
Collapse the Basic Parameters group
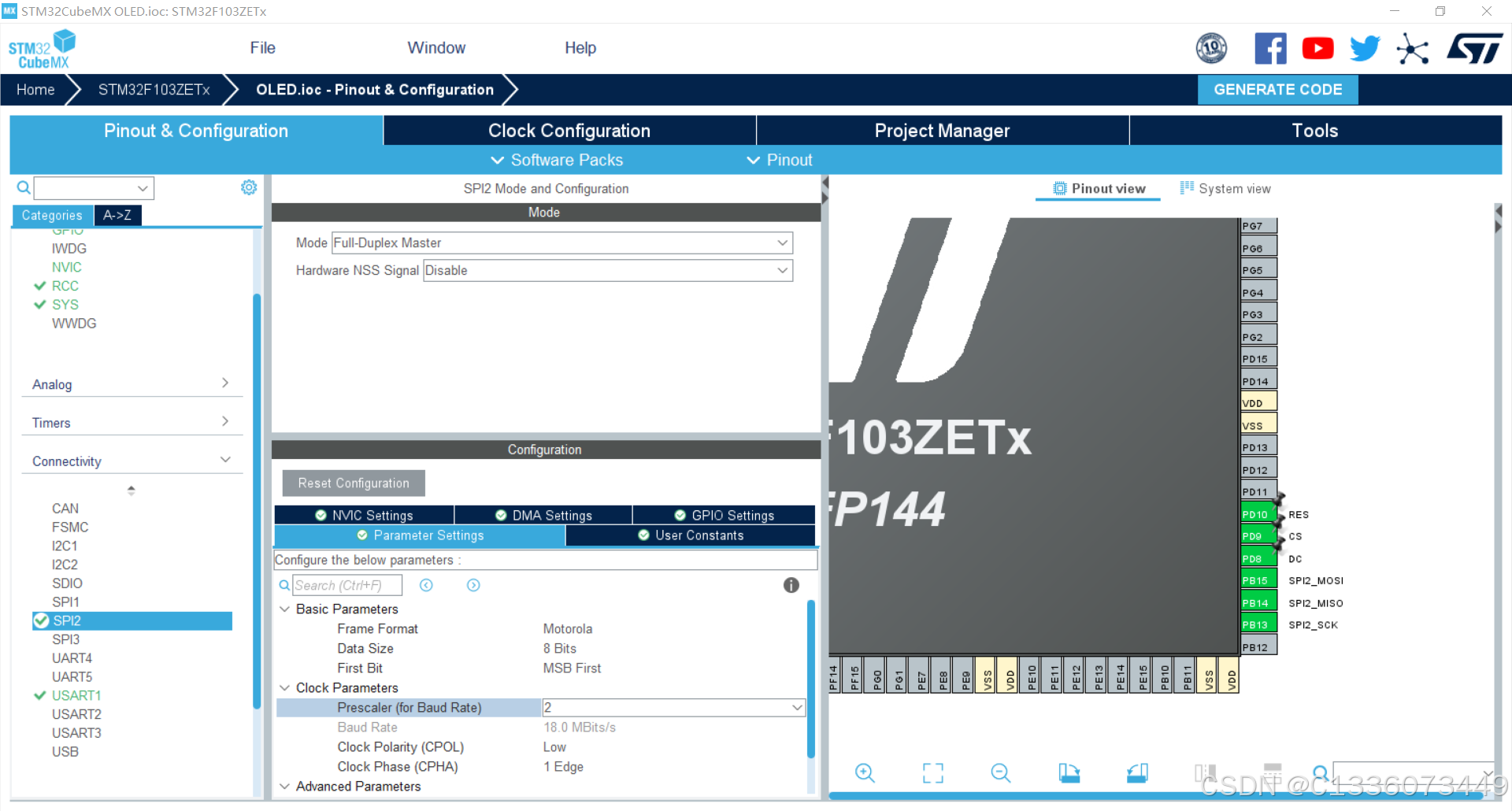[x=285, y=609]
